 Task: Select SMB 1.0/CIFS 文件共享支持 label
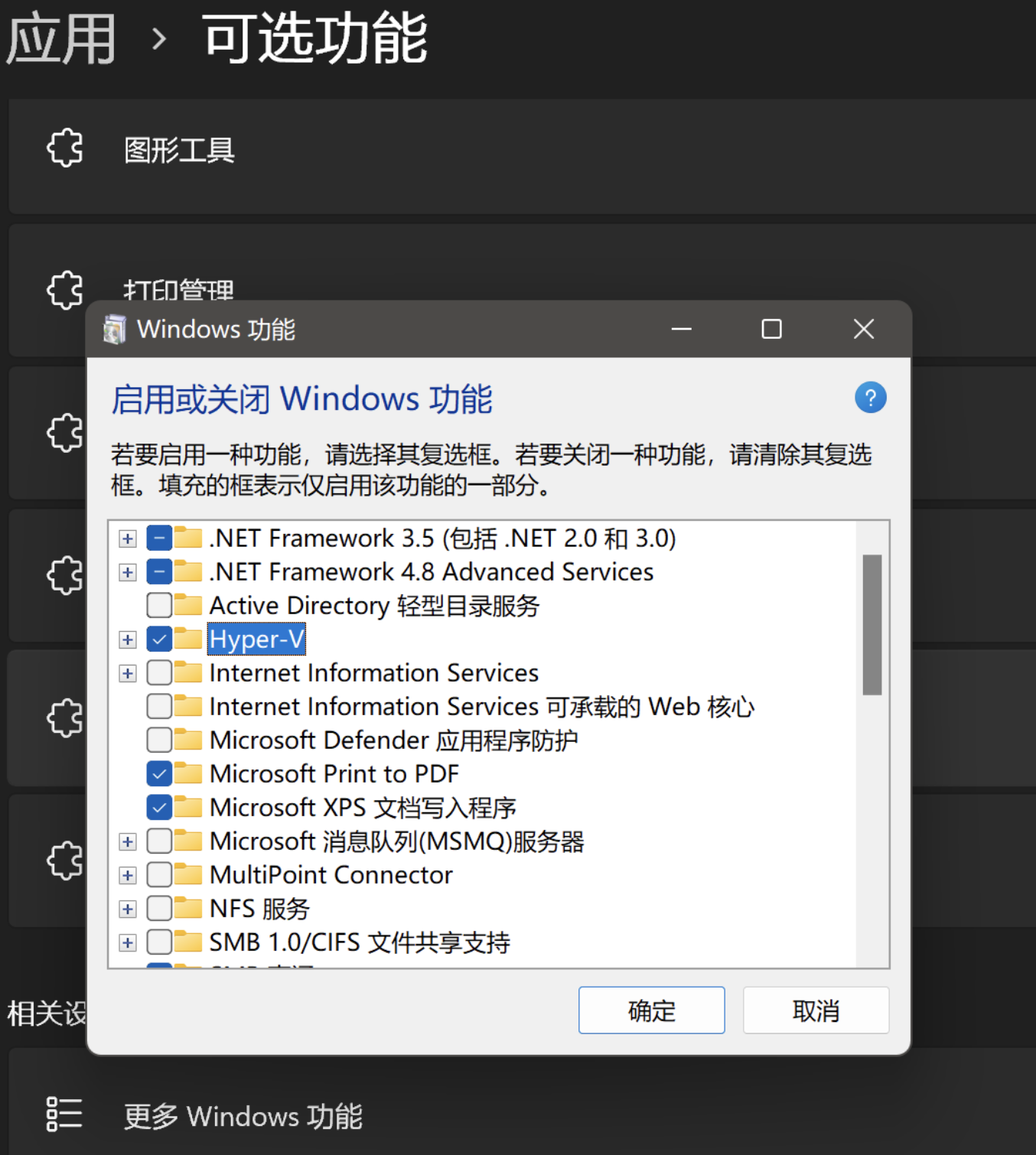[x=360, y=942]
